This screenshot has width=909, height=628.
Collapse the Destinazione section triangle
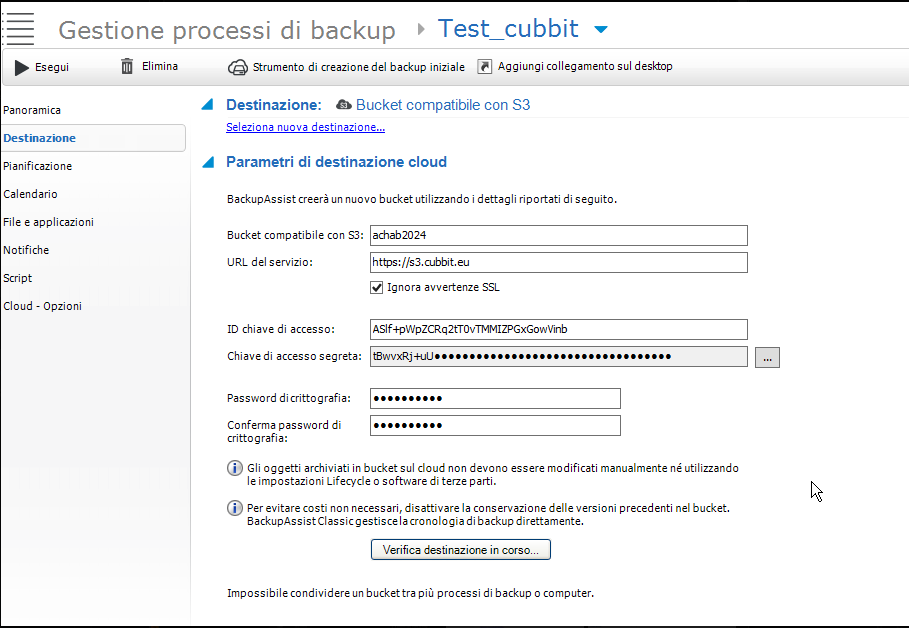(x=207, y=105)
